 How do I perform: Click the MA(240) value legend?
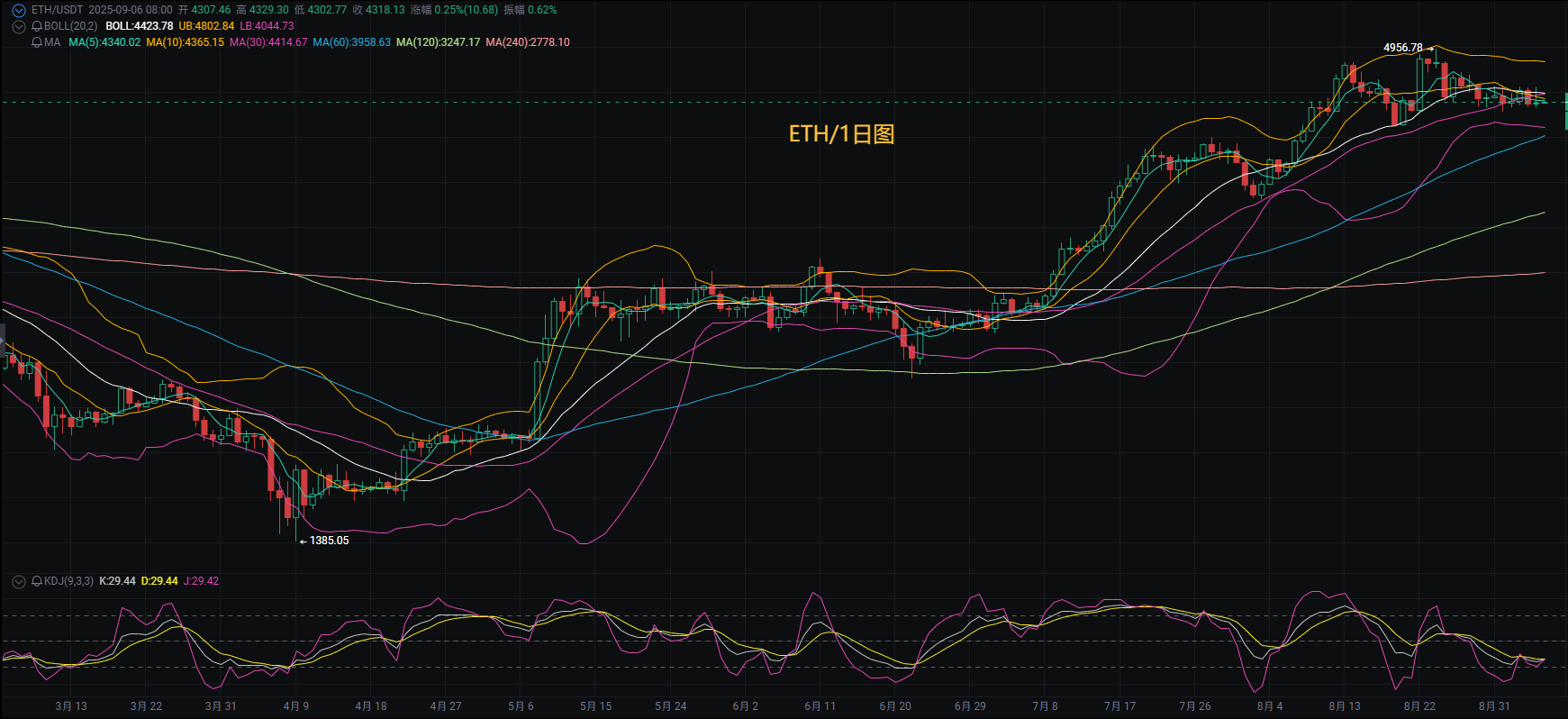528,42
